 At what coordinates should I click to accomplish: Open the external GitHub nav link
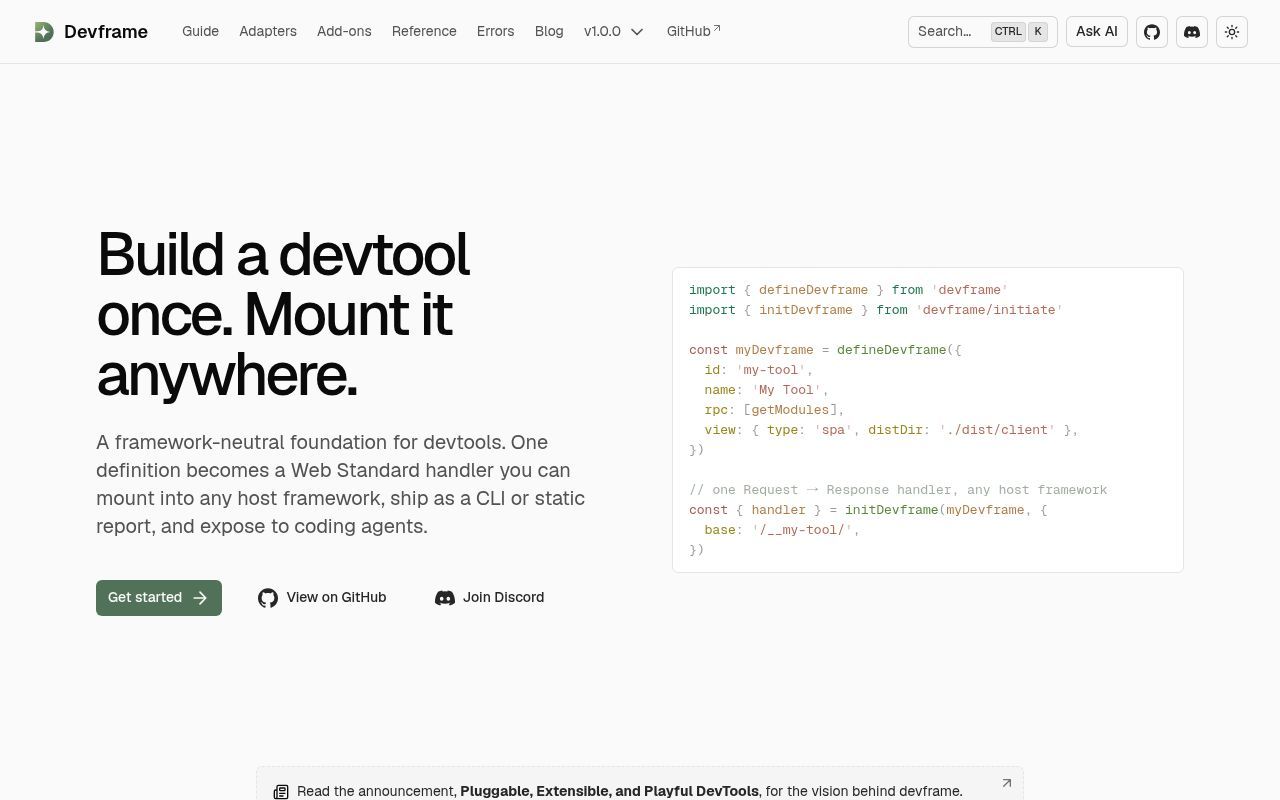(693, 32)
